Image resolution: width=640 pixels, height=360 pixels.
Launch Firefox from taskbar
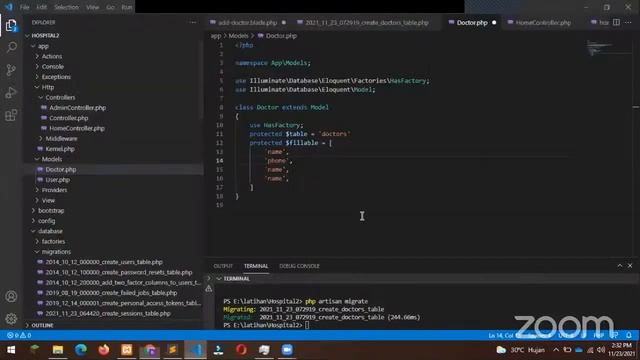(x=104, y=350)
